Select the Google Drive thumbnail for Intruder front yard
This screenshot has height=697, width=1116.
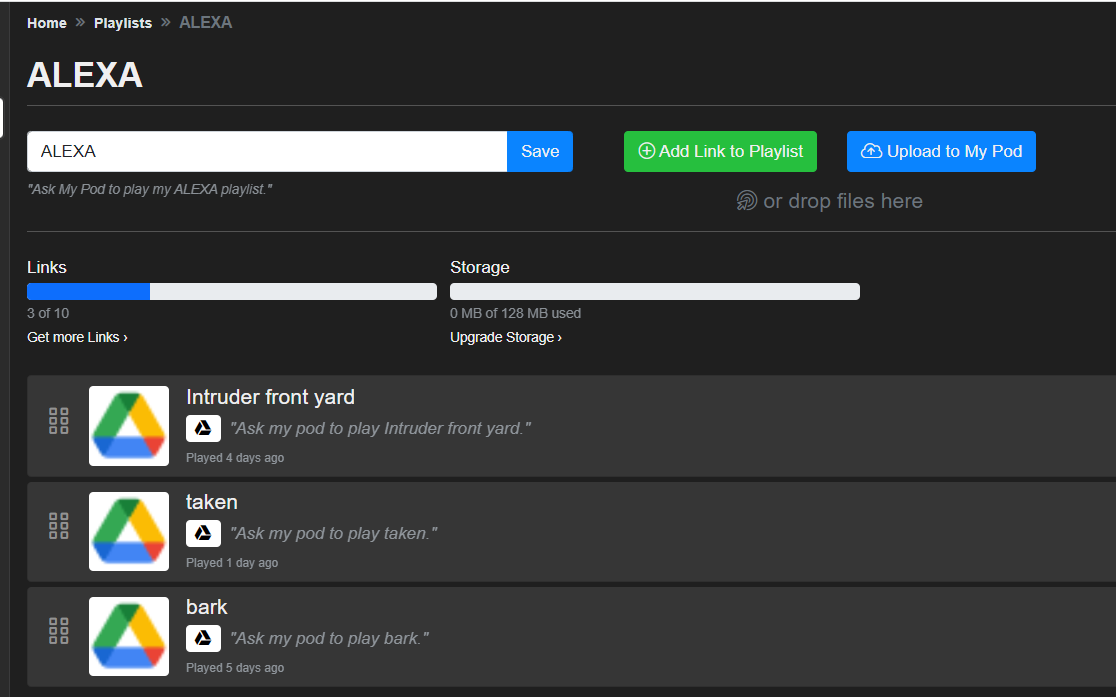(x=129, y=426)
